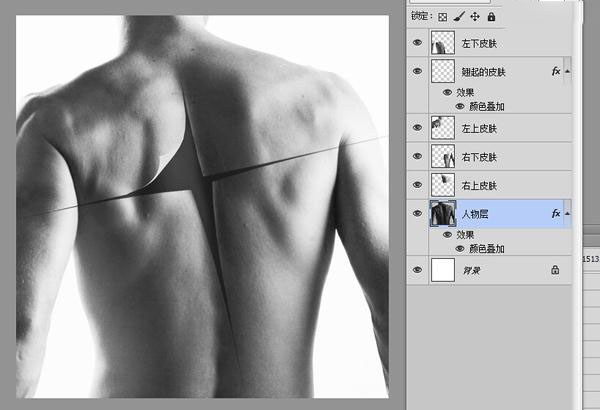
Task: Click the 背景 layer white thumbnail
Action: point(442,270)
